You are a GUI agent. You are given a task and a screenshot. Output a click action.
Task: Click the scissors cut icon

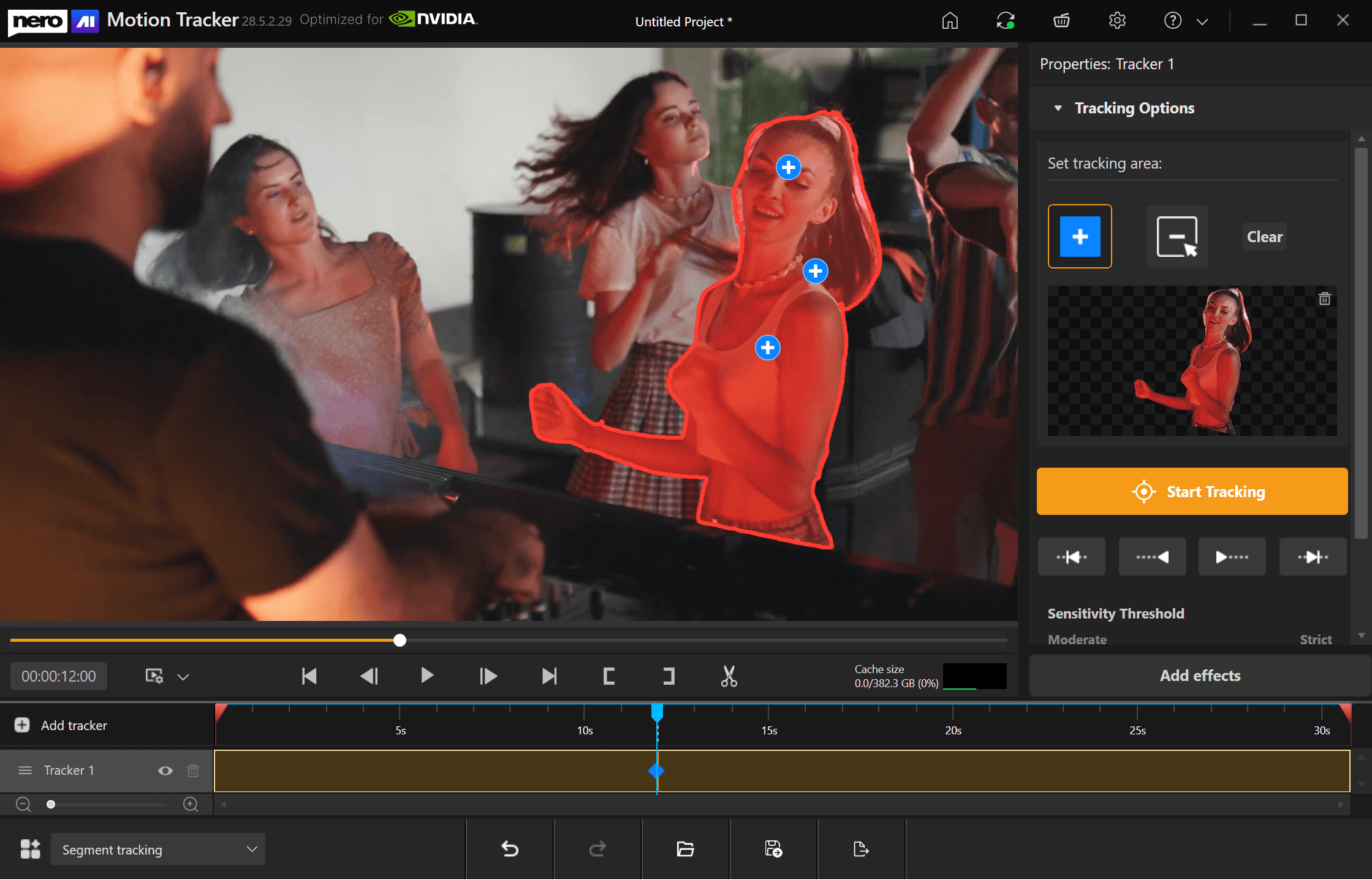pos(729,676)
